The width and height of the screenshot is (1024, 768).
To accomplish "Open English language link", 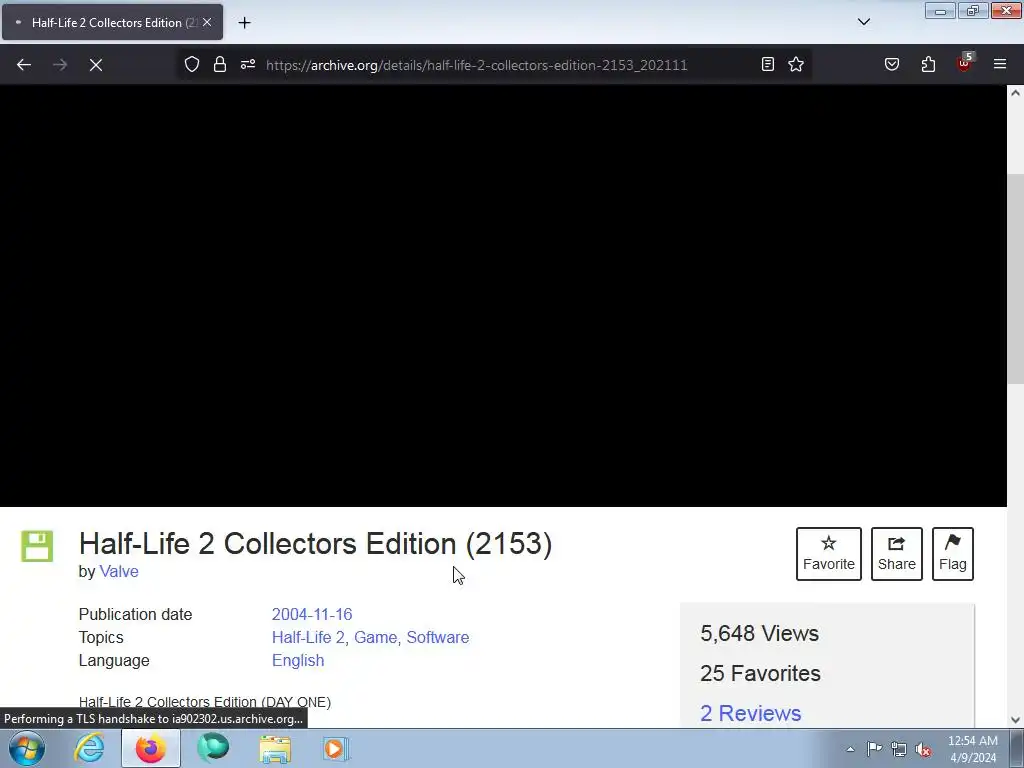I will click(298, 660).
